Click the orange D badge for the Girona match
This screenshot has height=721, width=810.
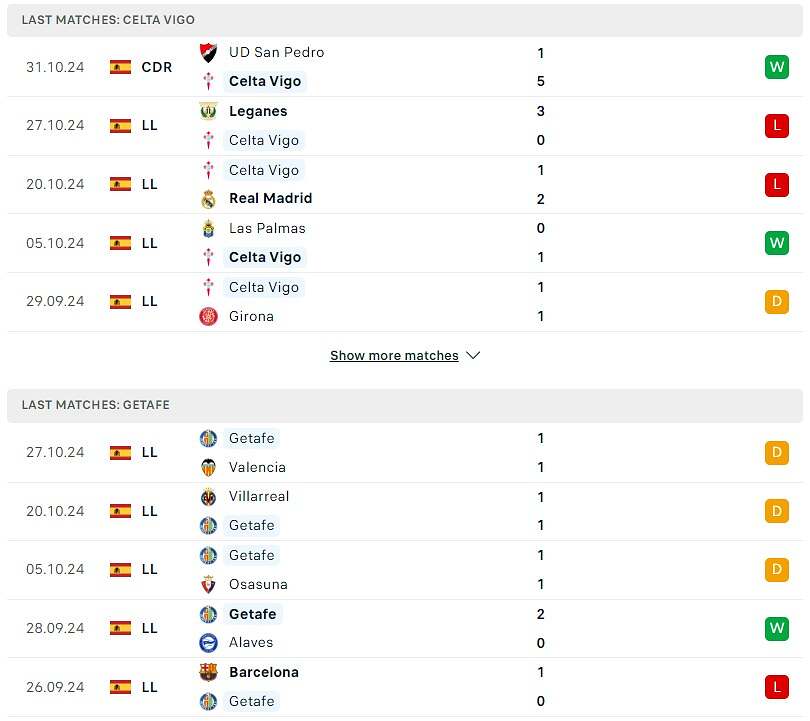(x=776, y=302)
